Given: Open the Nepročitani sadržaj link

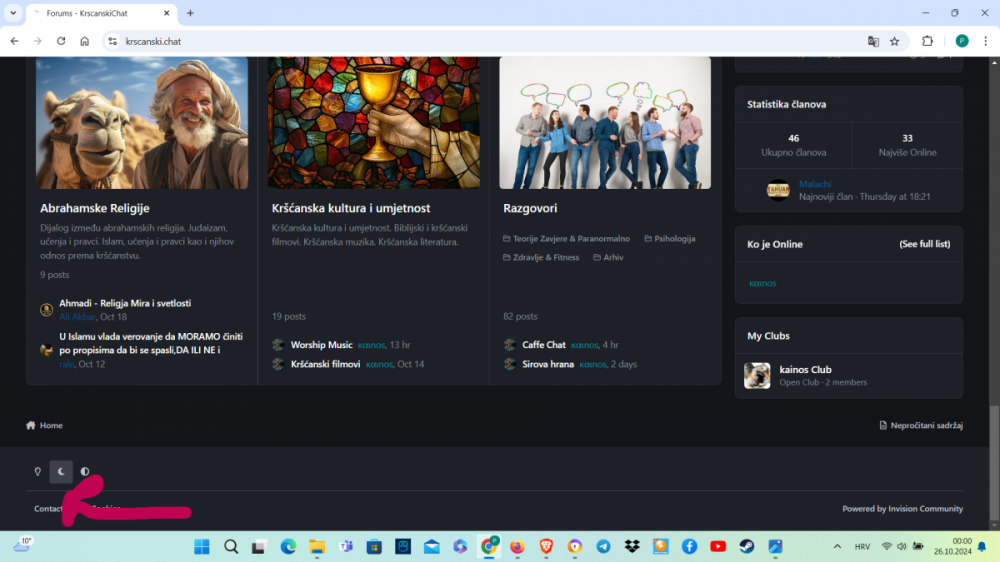Looking at the screenshot, I should point(920,425).
